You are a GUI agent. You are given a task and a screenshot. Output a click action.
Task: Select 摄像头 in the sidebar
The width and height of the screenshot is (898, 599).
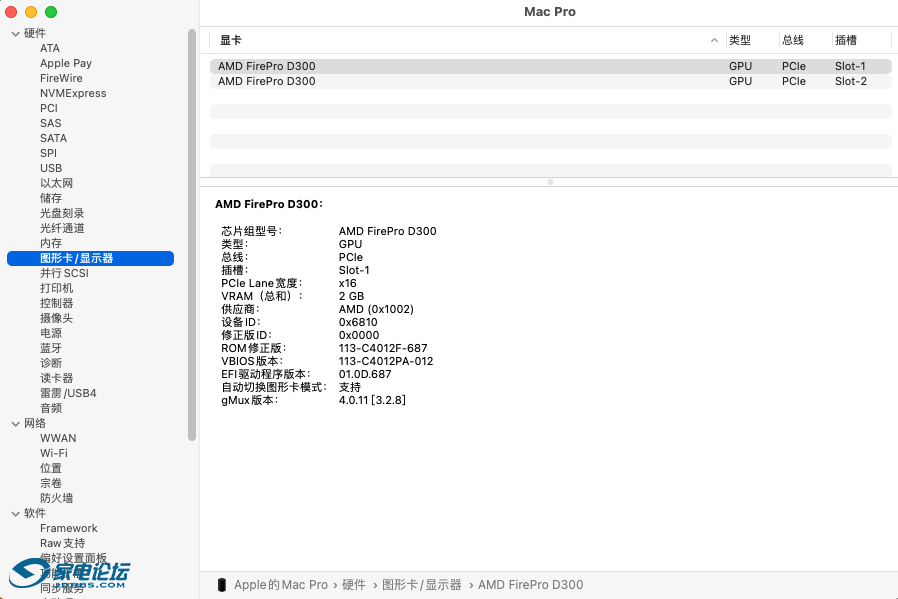56,318
